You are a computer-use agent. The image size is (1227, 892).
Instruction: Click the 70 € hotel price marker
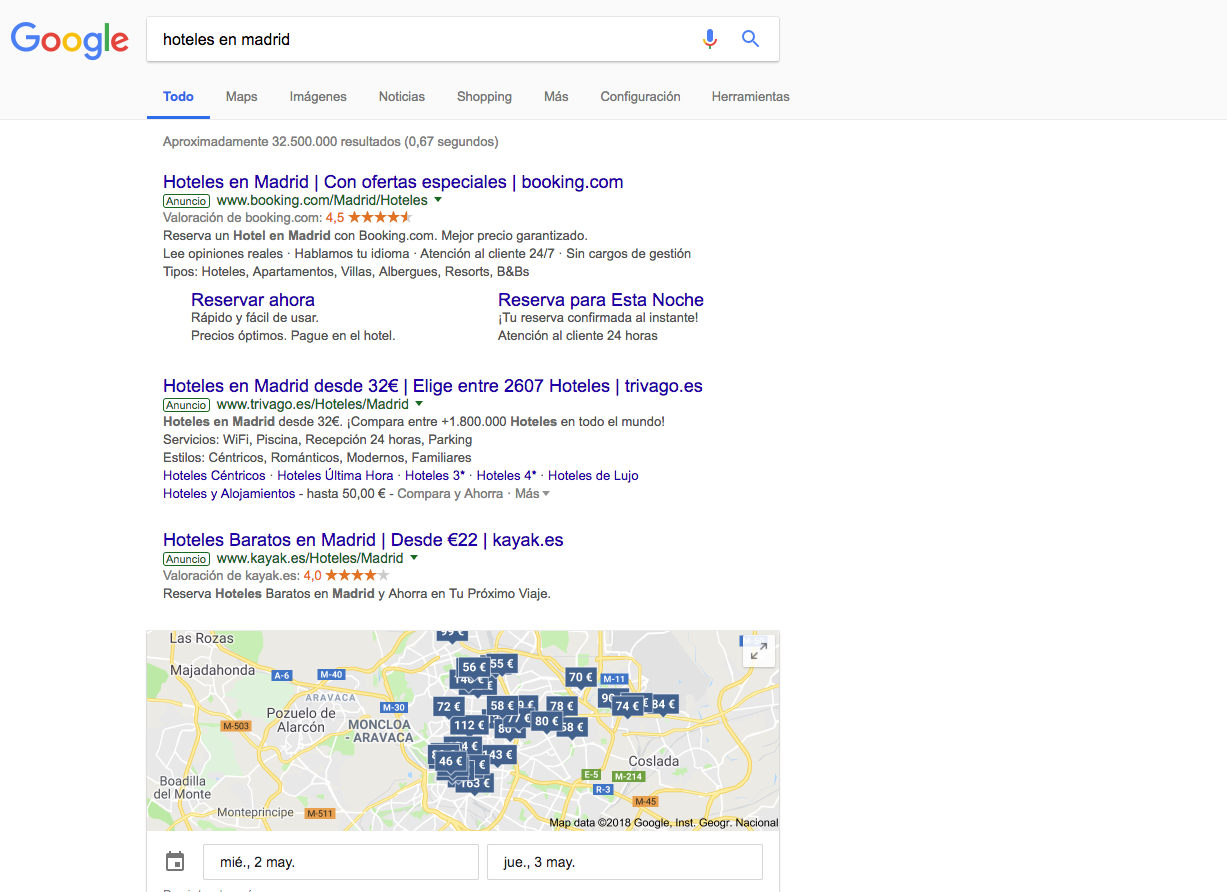coord(580,677)
